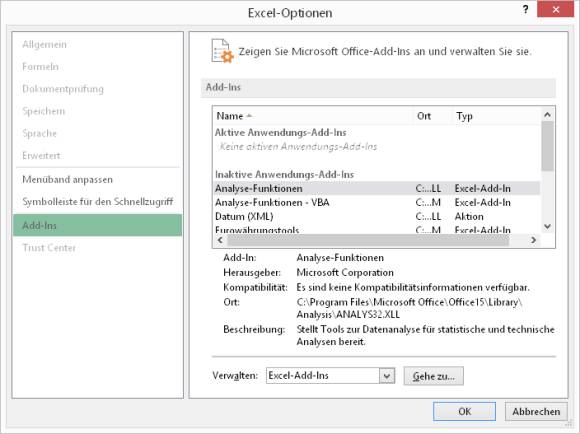Click the Aktive Anwendungs-Add-Ins group heading
Screen dimensions: 580x434
(x=281, y=132)
